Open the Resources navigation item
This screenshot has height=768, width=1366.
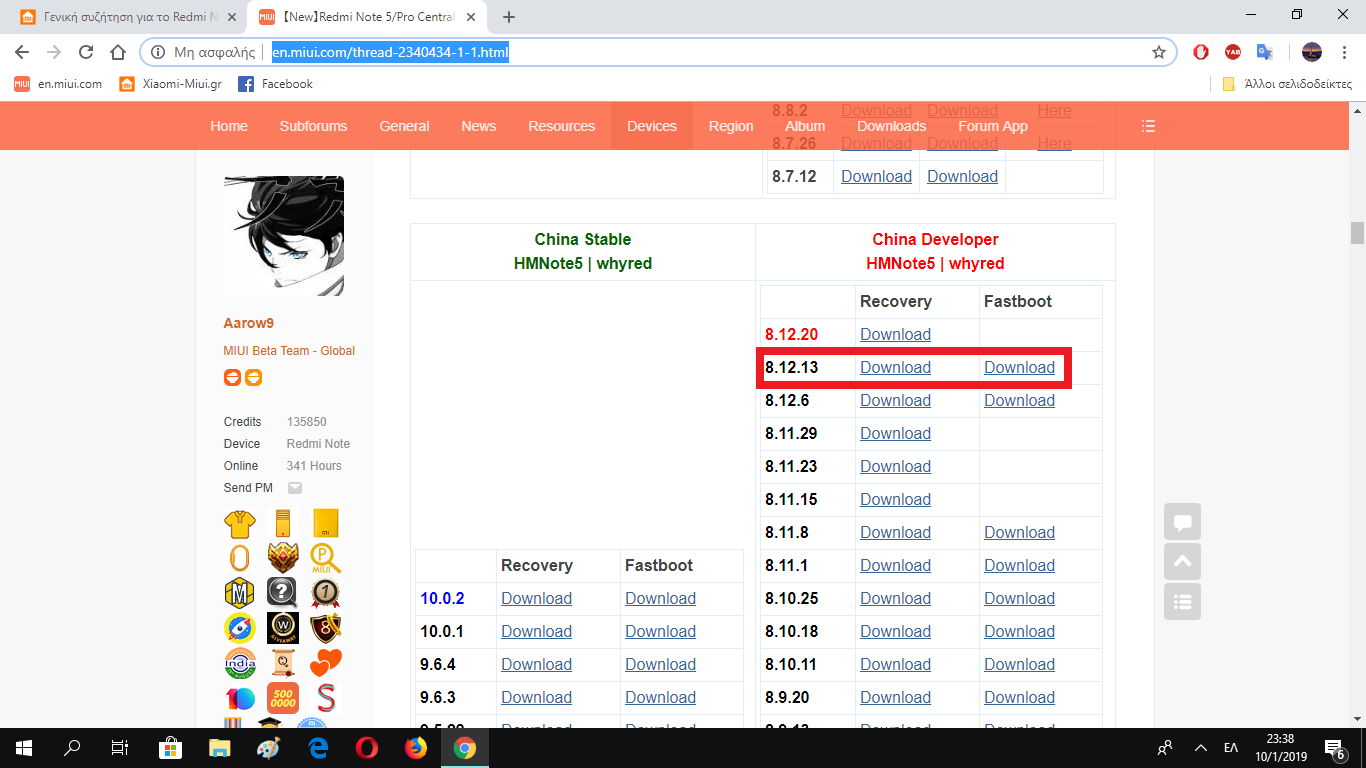point(562,126)
